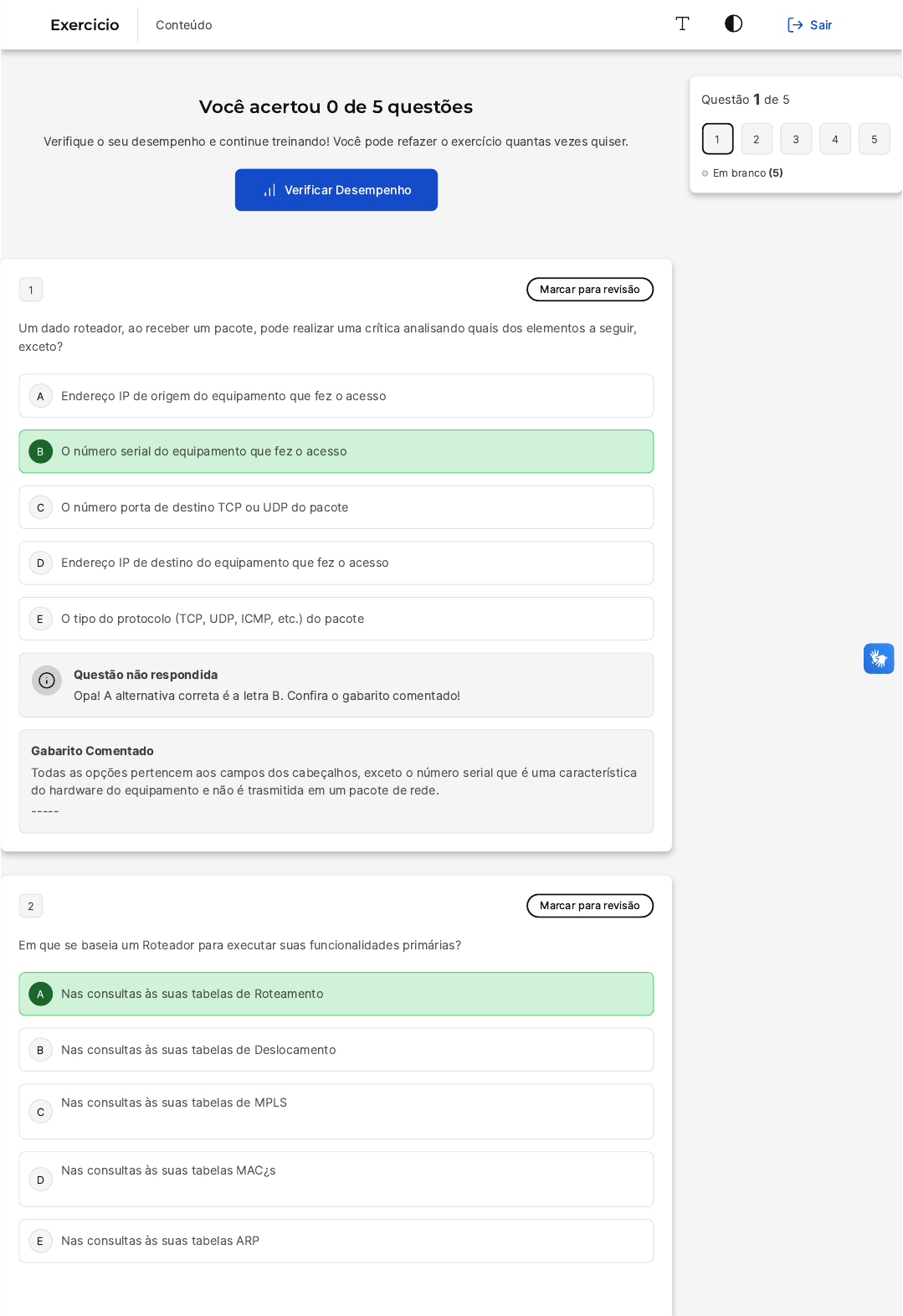Click the Exercicio header title
Screen dimensions: 903x1316
85,25
